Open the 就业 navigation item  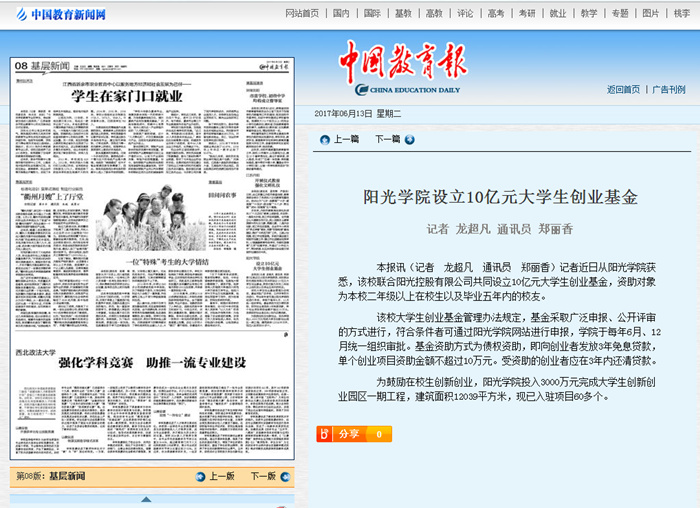[x=558, y=13]
